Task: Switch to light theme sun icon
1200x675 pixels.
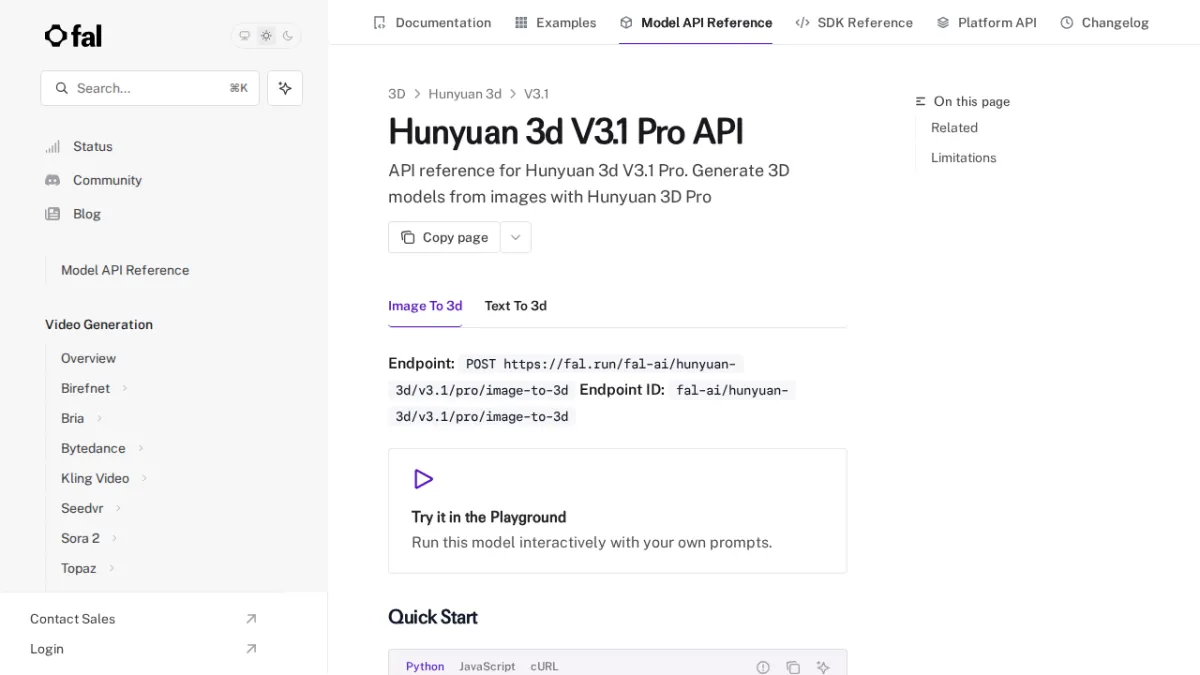Action: (x=266, y=36)
